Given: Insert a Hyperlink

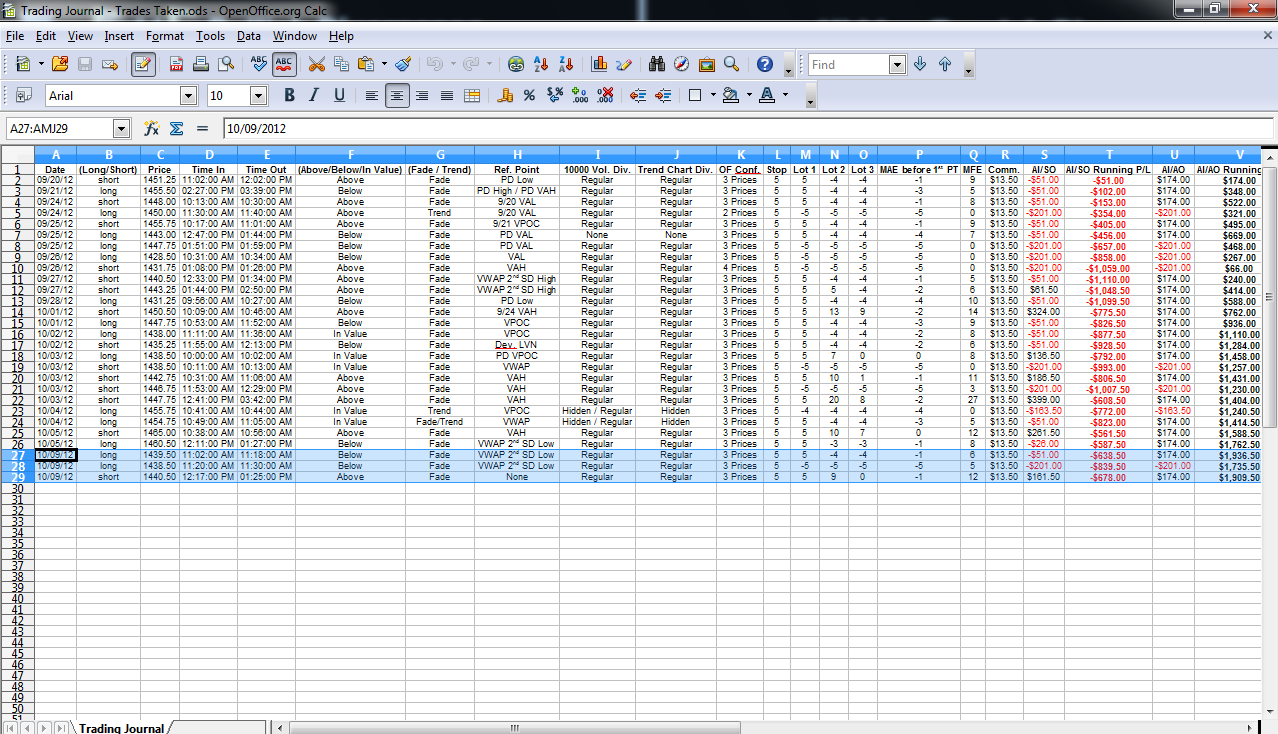Looking at the screenshot, I should (515, 64).
